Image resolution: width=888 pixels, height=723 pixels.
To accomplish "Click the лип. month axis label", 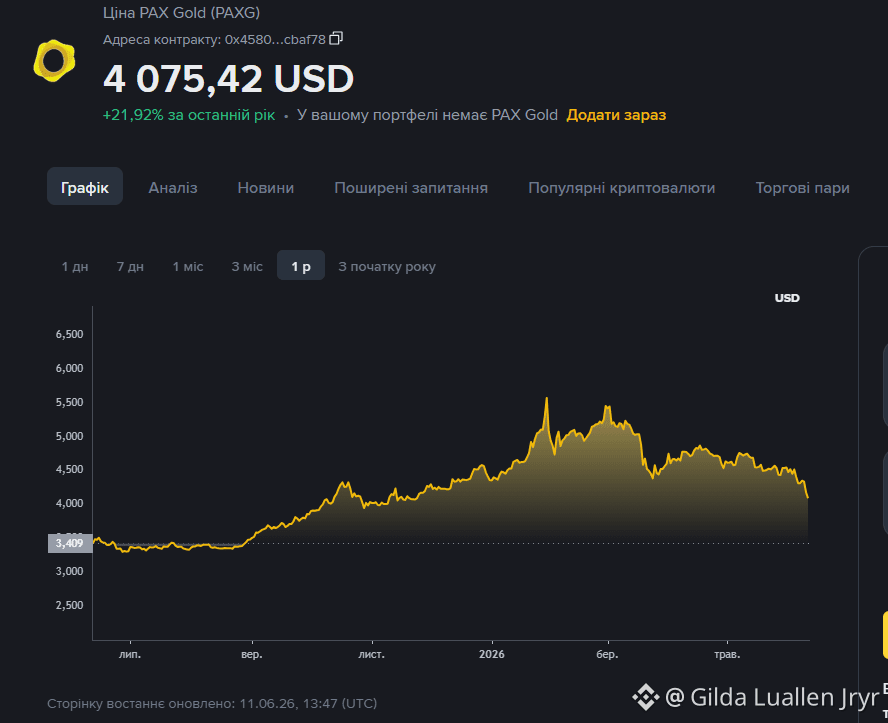I will (130, 654).
